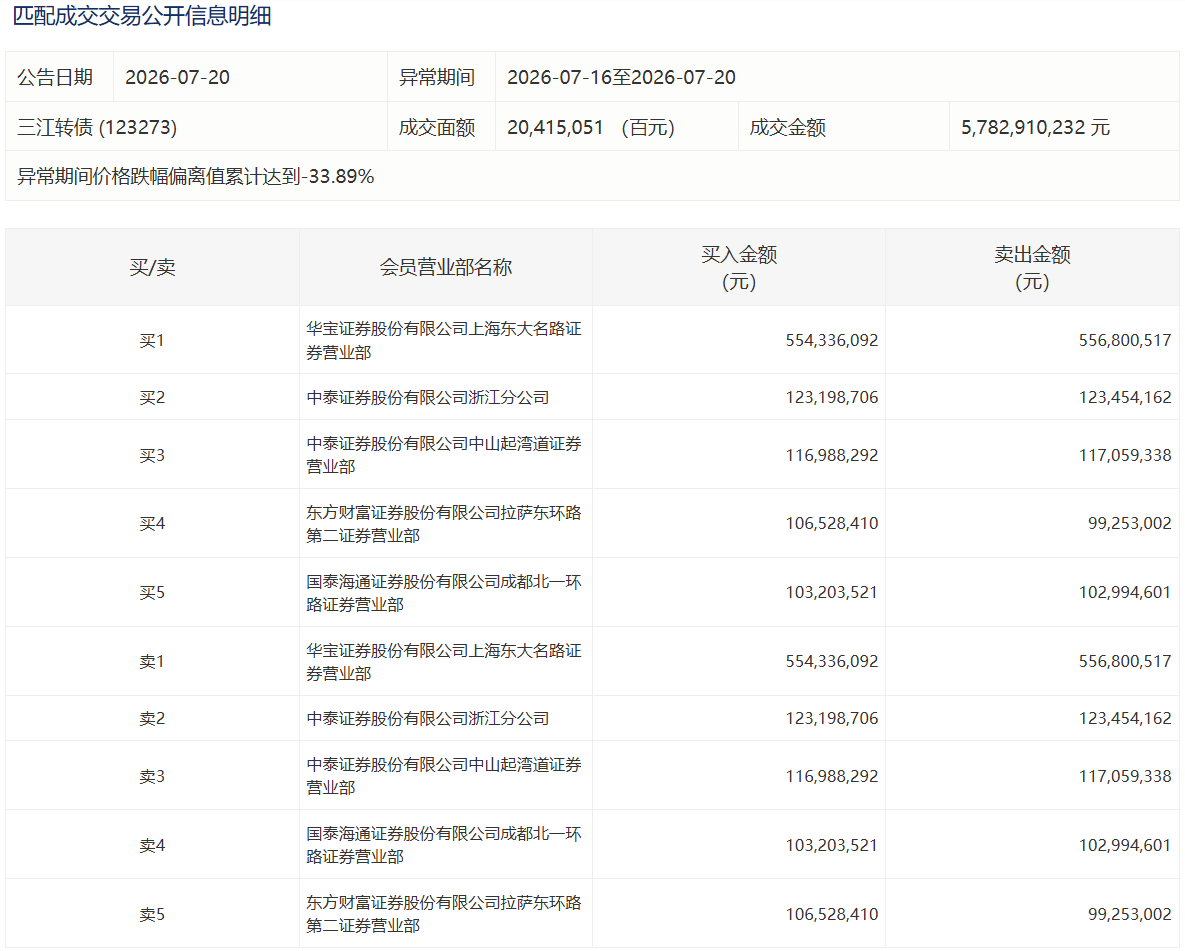Click 国泰海通证券成都 branch in 卖4 row

point(444,845)
